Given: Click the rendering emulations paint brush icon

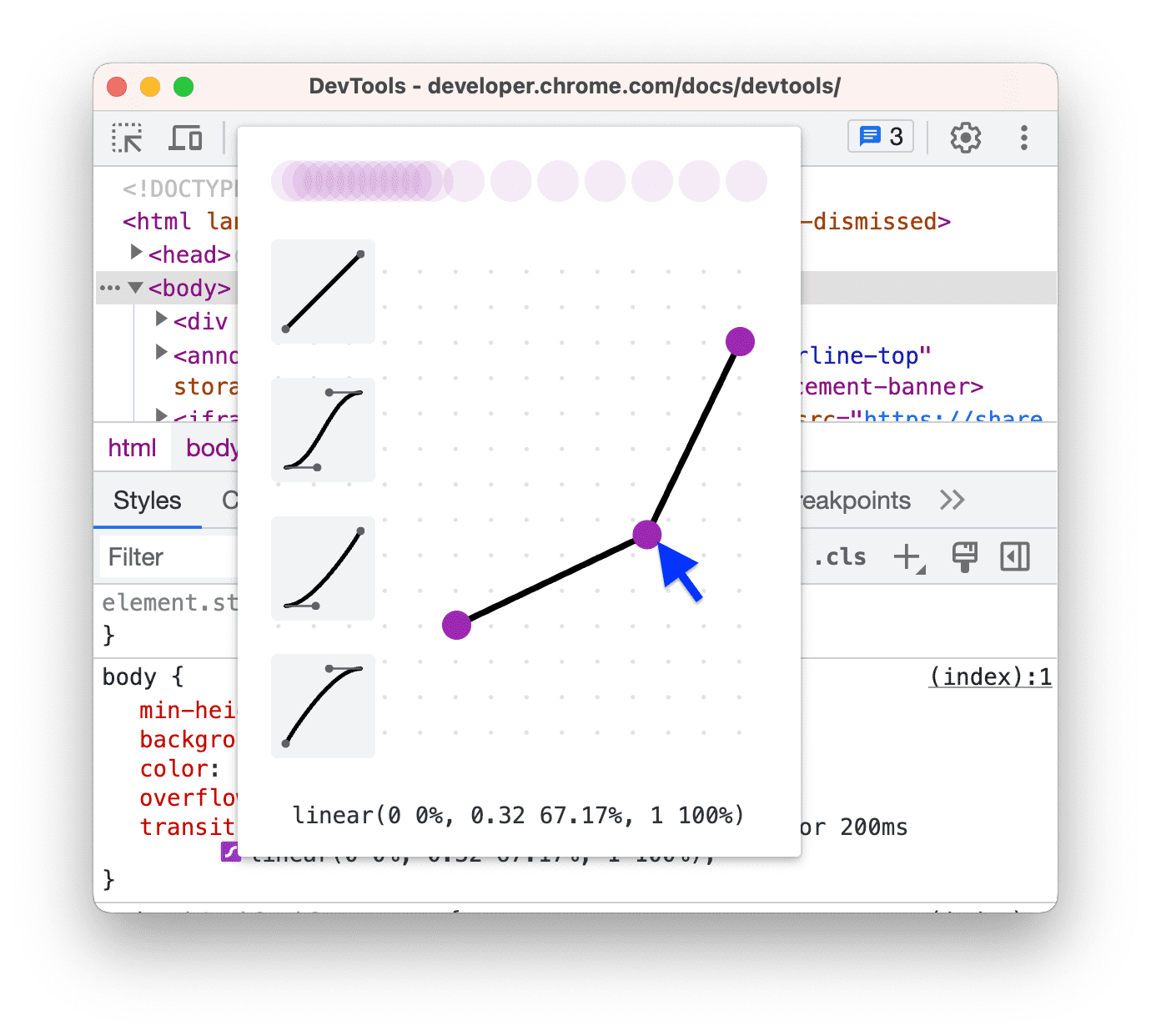Looking at the screenshot, I should [x=964, y=556].
